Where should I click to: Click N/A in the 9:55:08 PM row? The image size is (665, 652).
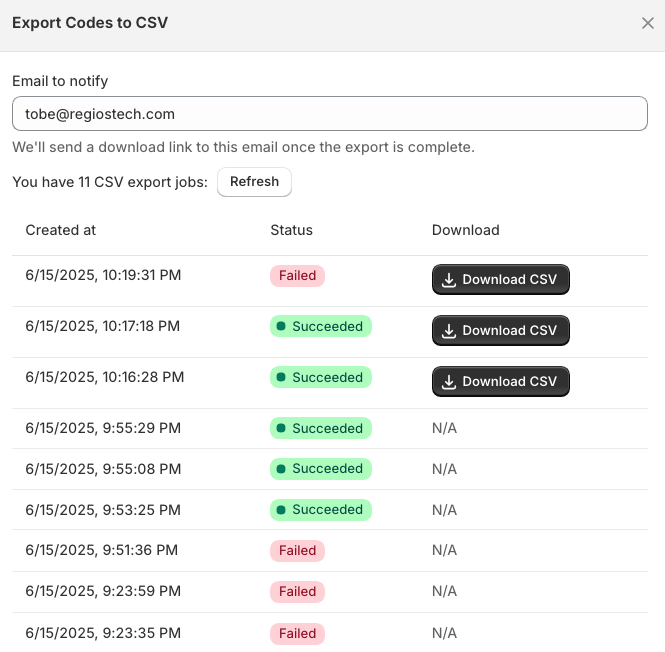pos(444,469)
